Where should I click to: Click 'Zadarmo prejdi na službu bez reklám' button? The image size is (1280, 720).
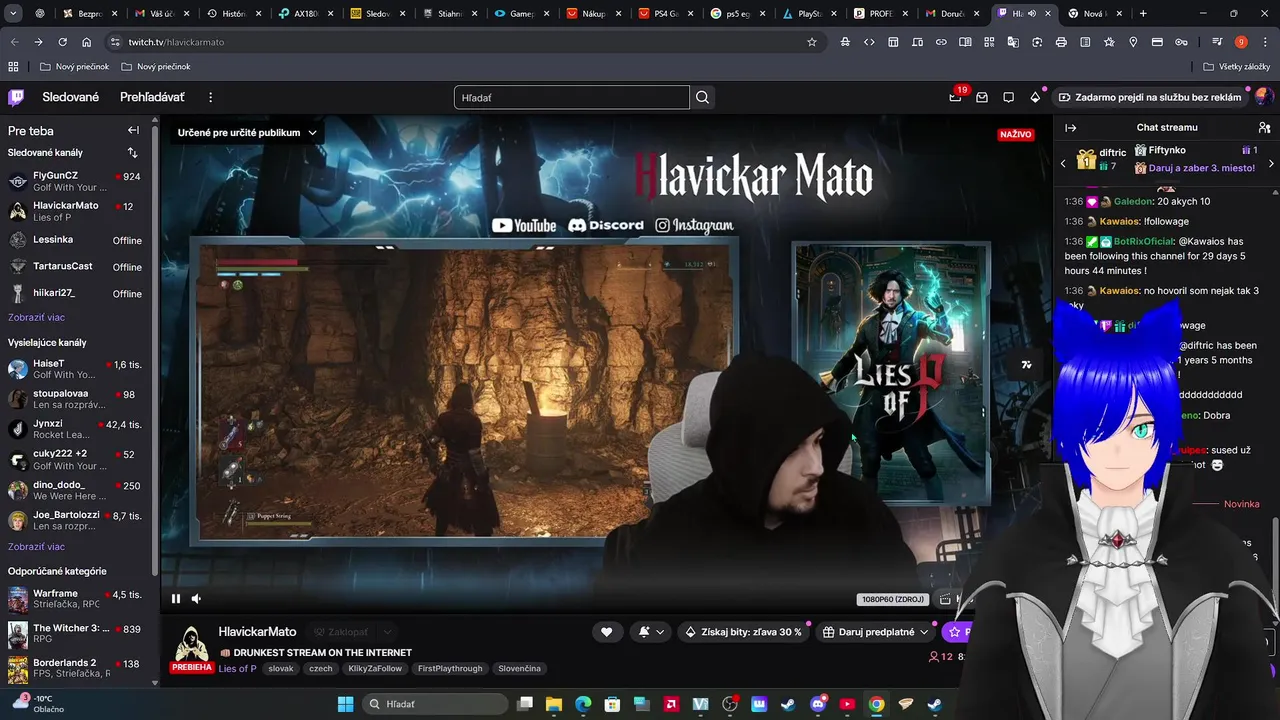point(1149,97)
